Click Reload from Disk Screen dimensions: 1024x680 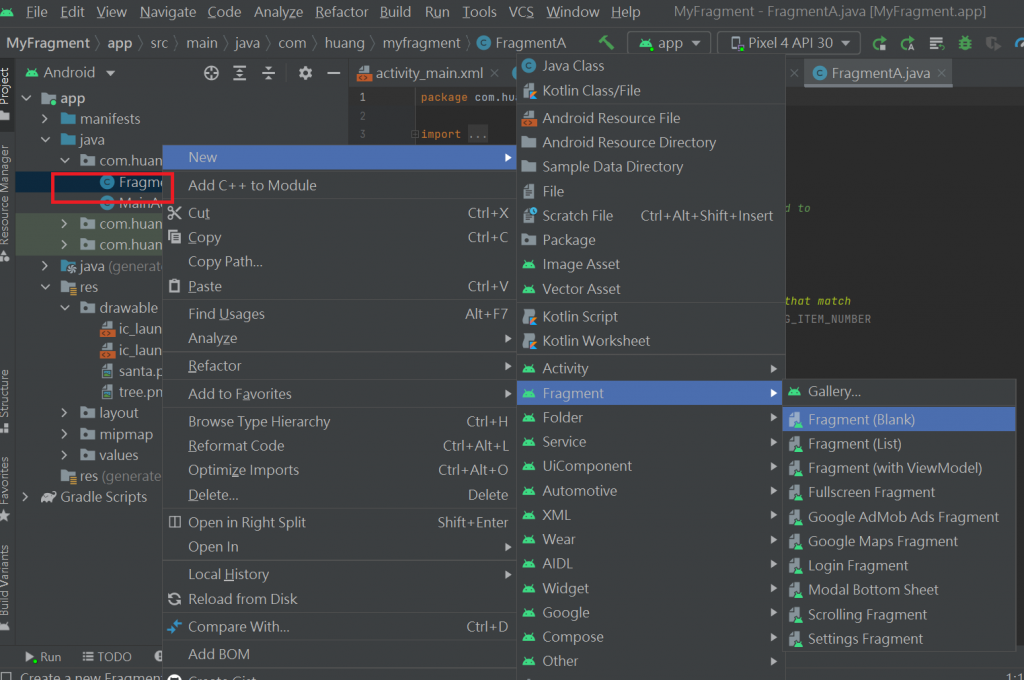pyautogui.click(x=339, y=599)
